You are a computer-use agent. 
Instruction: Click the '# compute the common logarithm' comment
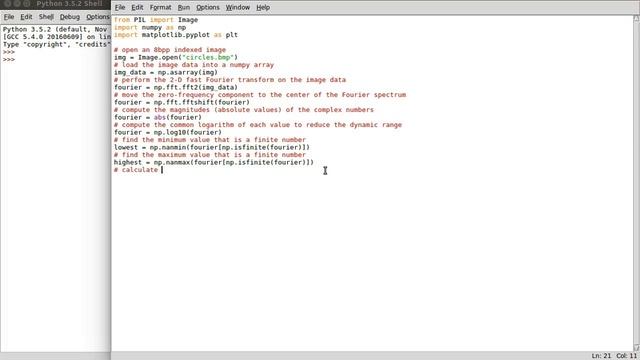pos(258,124)
